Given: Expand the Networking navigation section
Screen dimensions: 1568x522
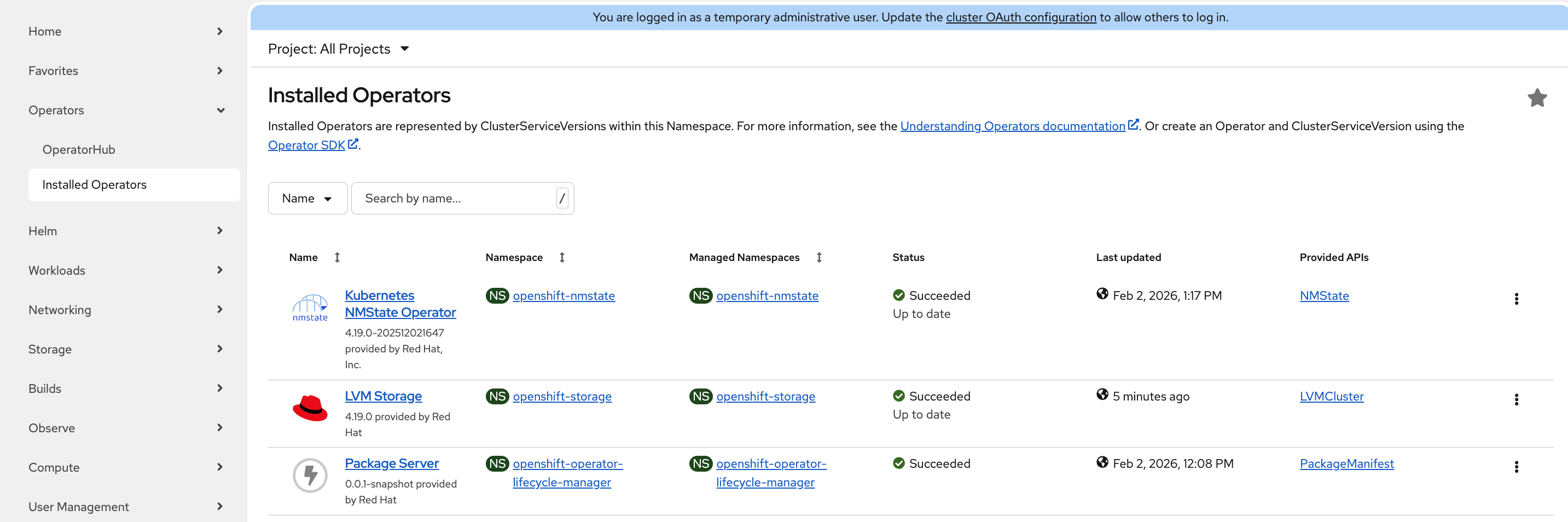Looking at the screenshot, I should [x=125, y=309].
